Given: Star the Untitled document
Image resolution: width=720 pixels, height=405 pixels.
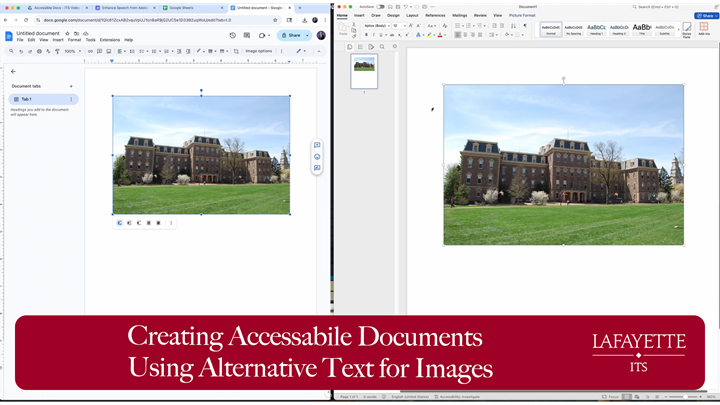Looking at the screenshot, I should 67,34.
